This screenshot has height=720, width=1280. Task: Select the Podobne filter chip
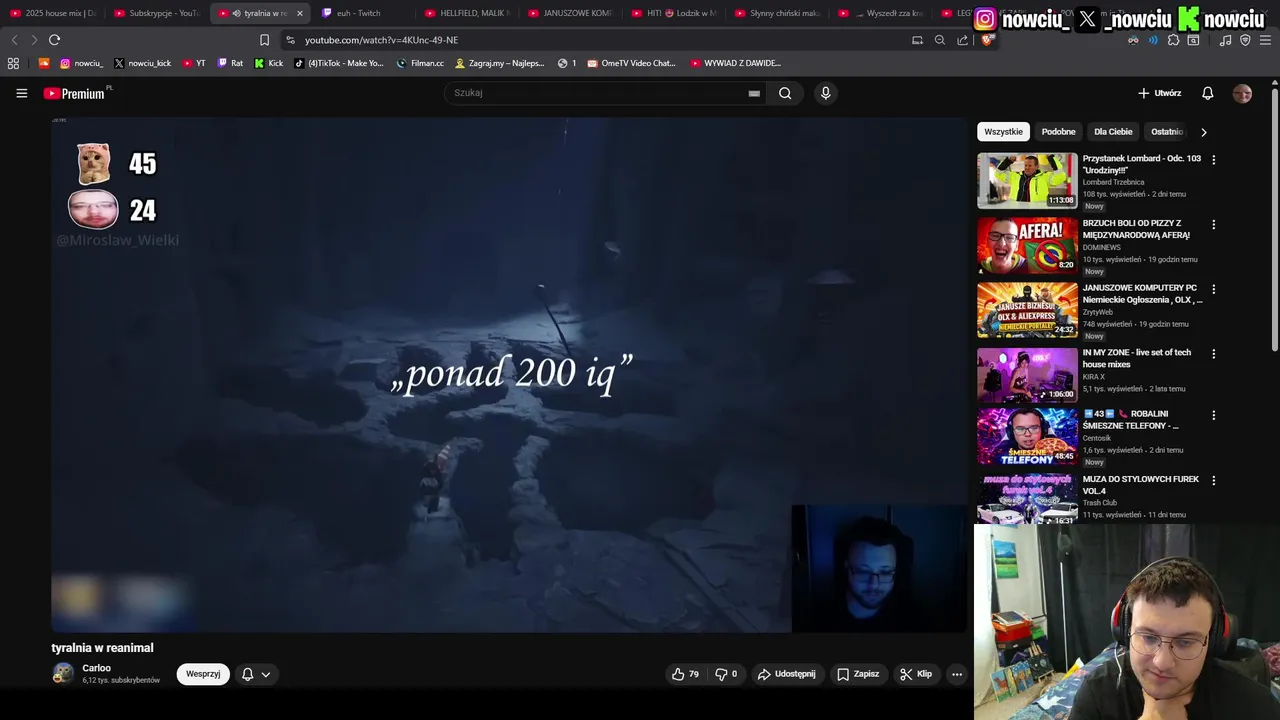coord(1058,132)
